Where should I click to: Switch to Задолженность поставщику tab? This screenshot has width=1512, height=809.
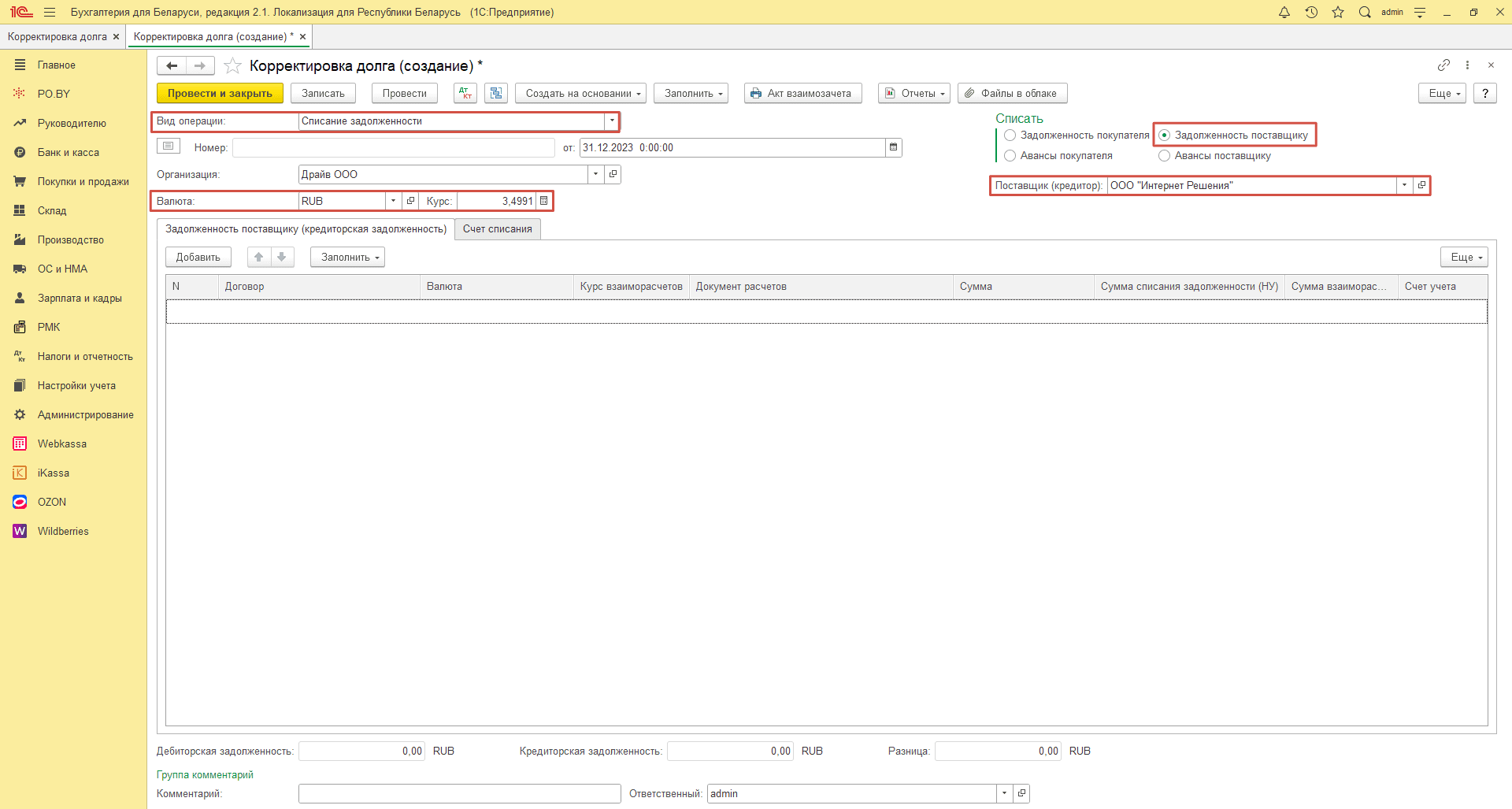[306, 228]
